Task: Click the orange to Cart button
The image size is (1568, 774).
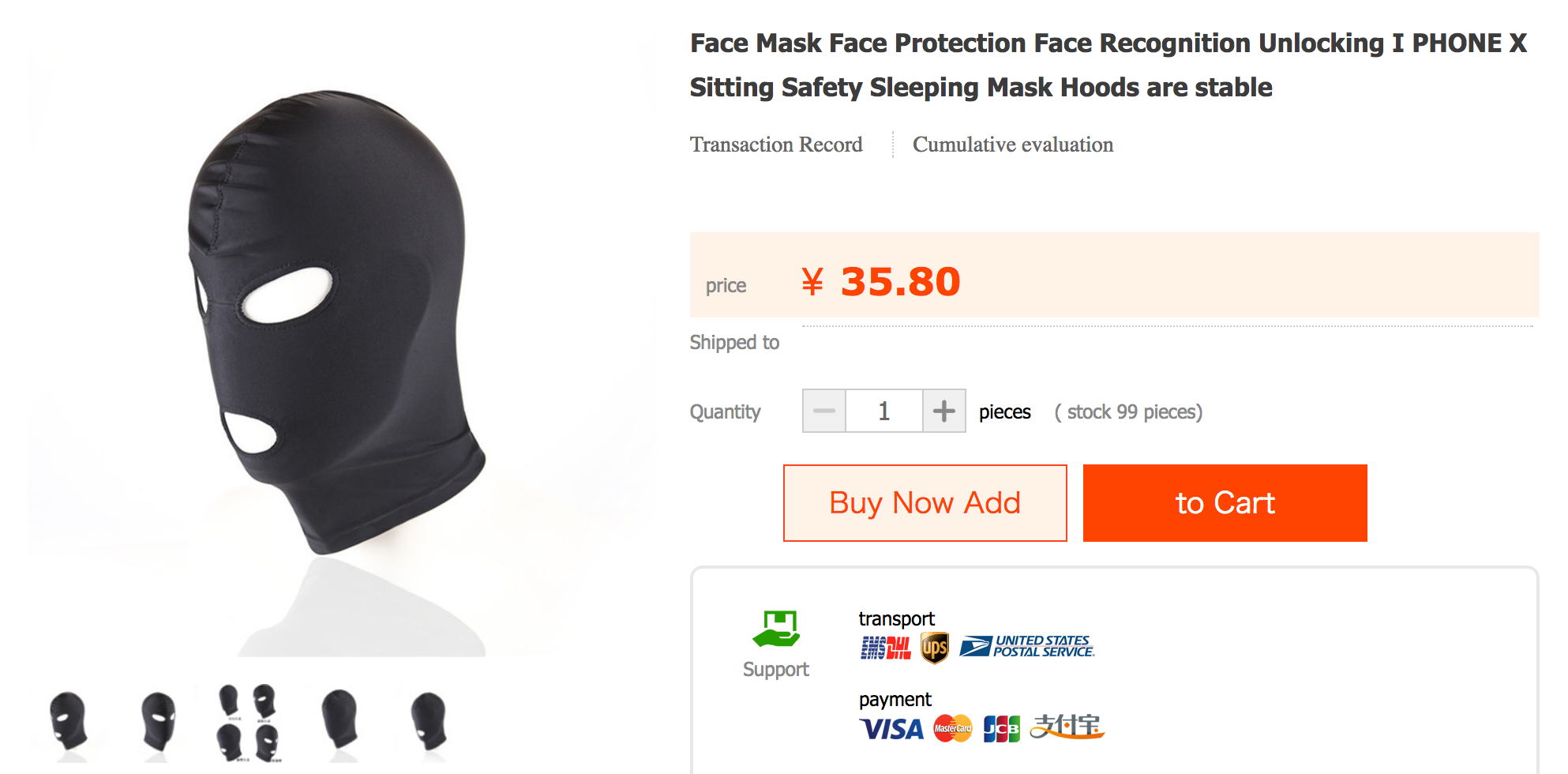Action: [x=1225, y=503]
